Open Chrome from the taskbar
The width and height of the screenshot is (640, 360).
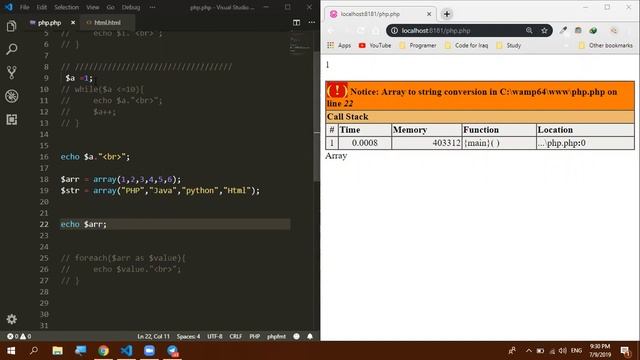(x=103, y=351)
